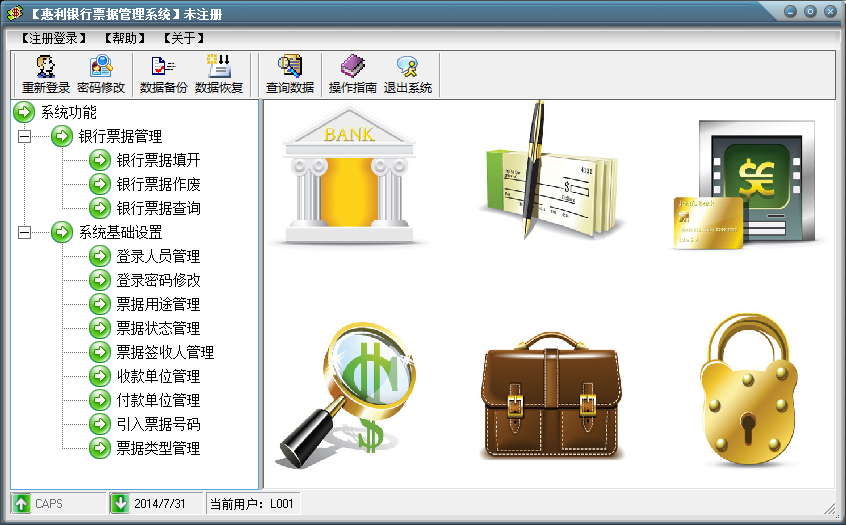Click green arrow icon beside 登录人员管理
This screenshot has height=525, width=846.
(100, 256)
